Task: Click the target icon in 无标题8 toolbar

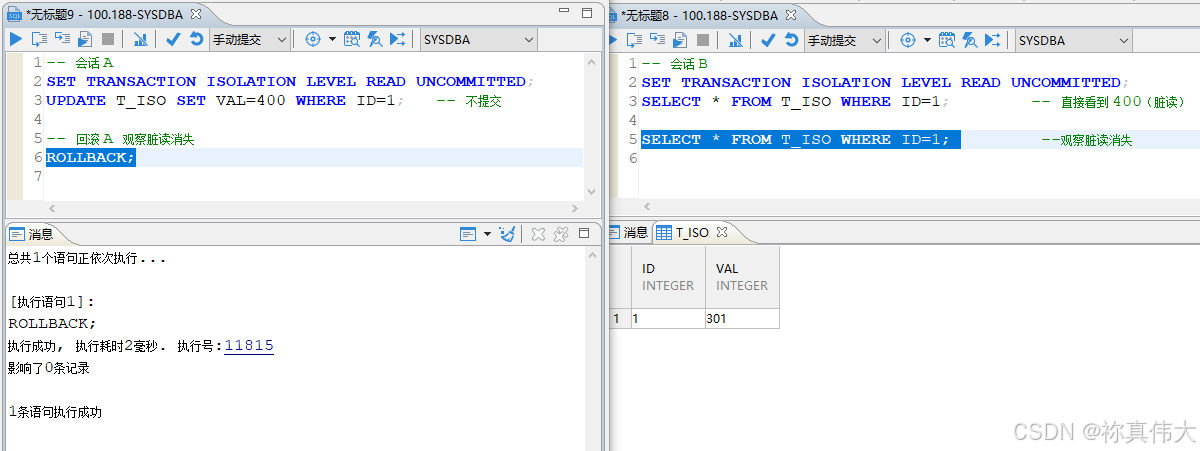Action: tap(908, 40)
